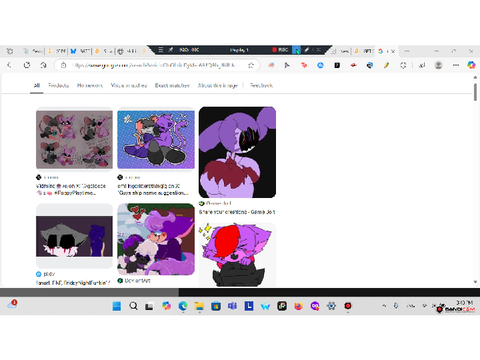Click the Feedback link
Viewport: 480px width, 360px height.
tap(261, 86)
